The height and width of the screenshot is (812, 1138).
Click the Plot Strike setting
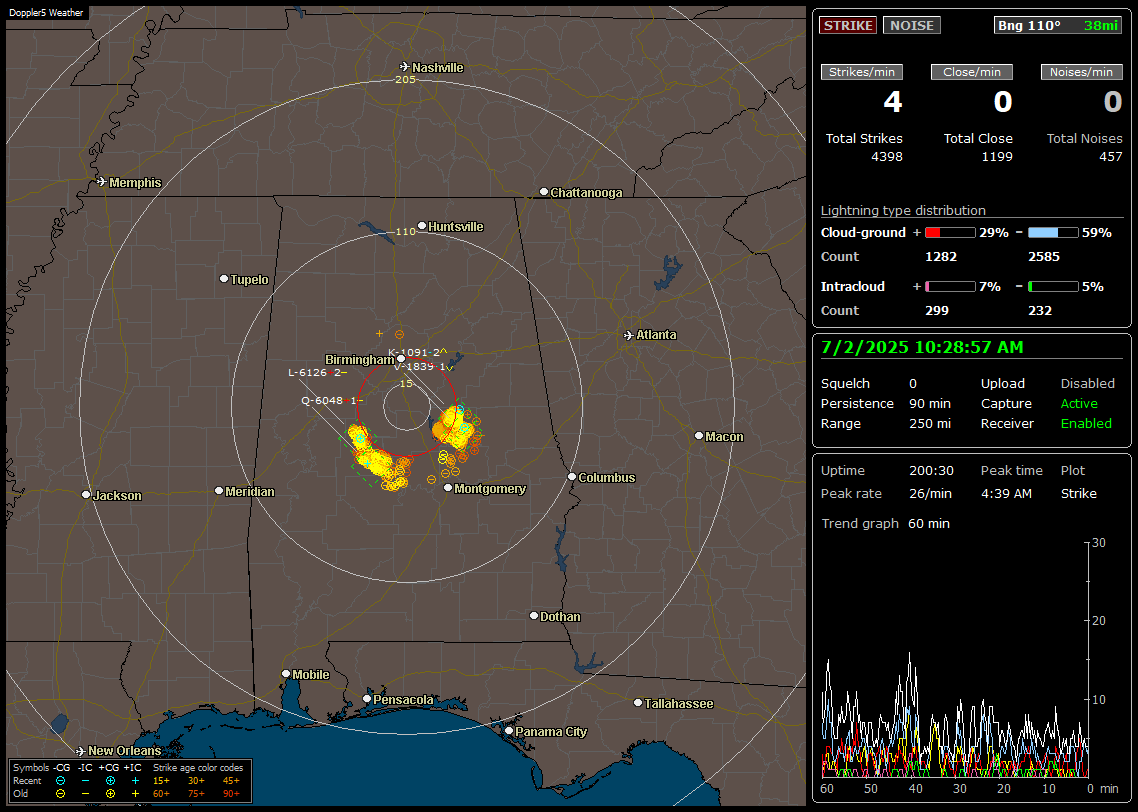[x=1078, y=493]
